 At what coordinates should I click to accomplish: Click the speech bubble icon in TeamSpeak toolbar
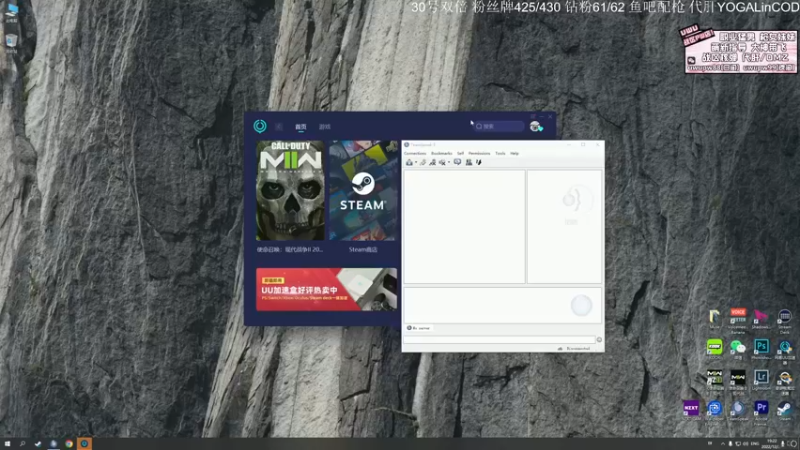[458, 162]
